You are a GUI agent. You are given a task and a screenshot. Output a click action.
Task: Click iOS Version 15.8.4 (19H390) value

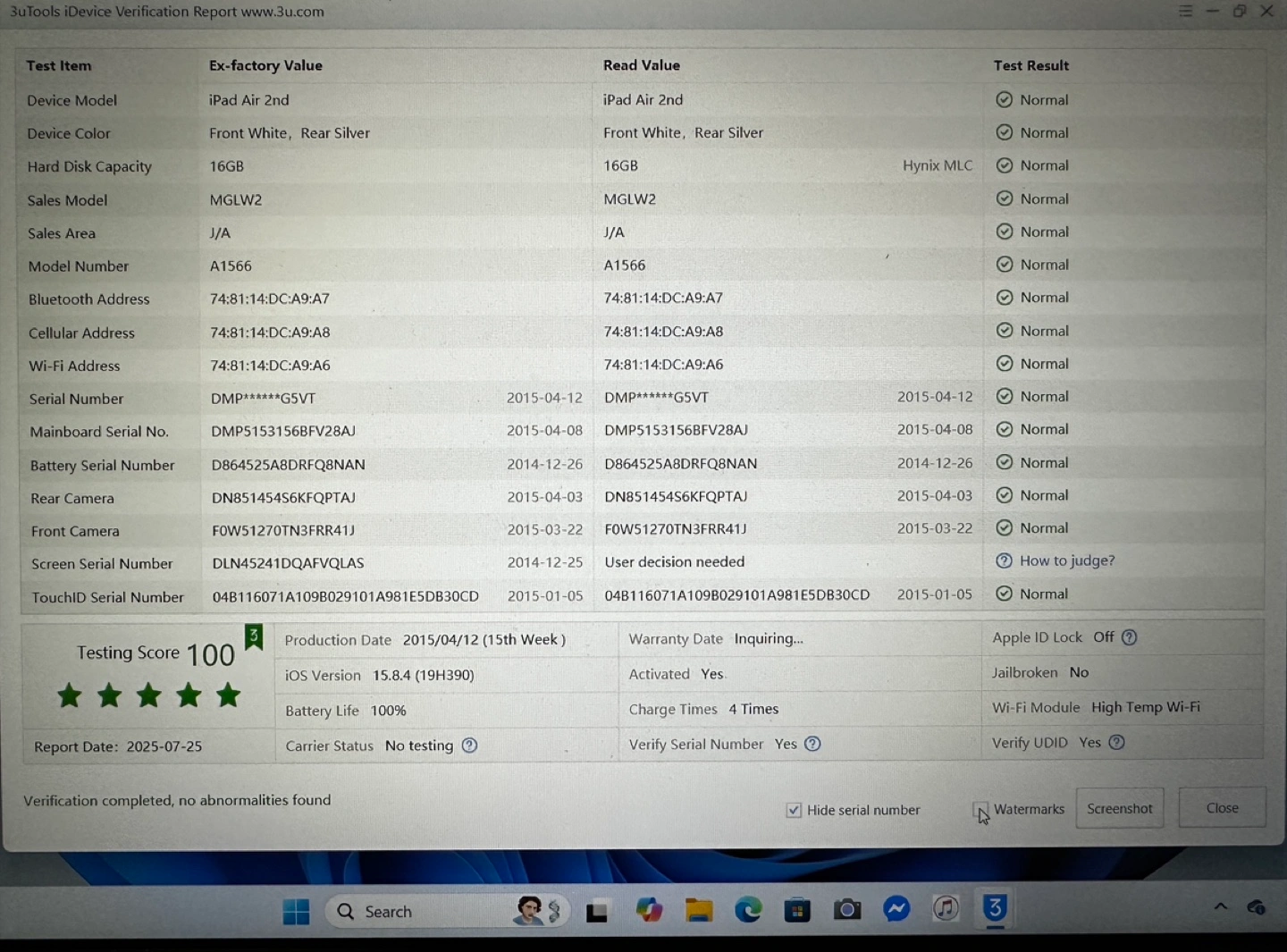pyautogui.click(x=424, y=675)
